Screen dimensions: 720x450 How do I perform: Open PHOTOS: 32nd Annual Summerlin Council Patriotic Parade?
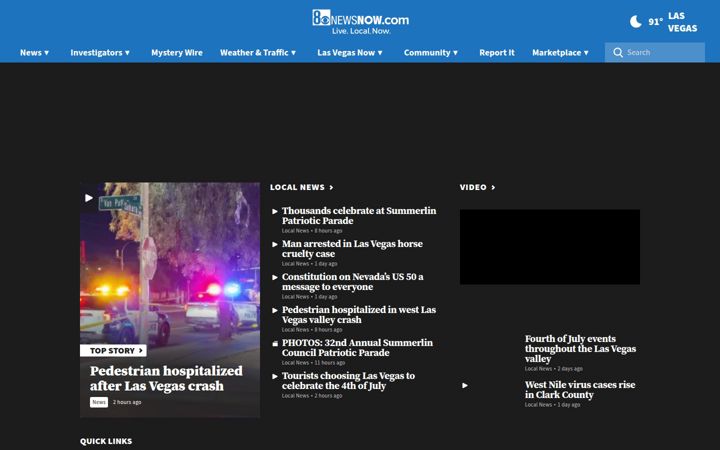tap(357, 348)
